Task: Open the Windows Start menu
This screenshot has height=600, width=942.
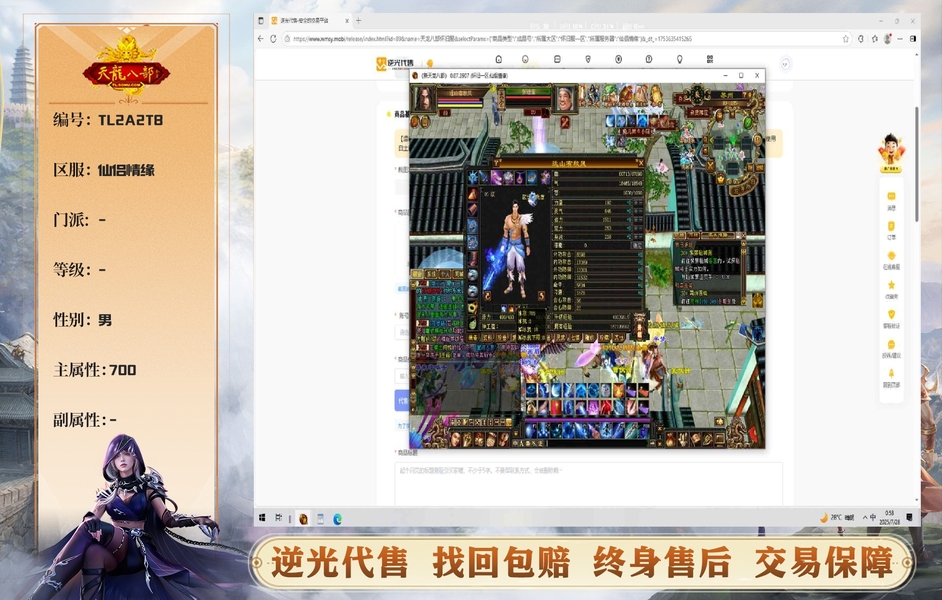Action: [x=263, y=518]
